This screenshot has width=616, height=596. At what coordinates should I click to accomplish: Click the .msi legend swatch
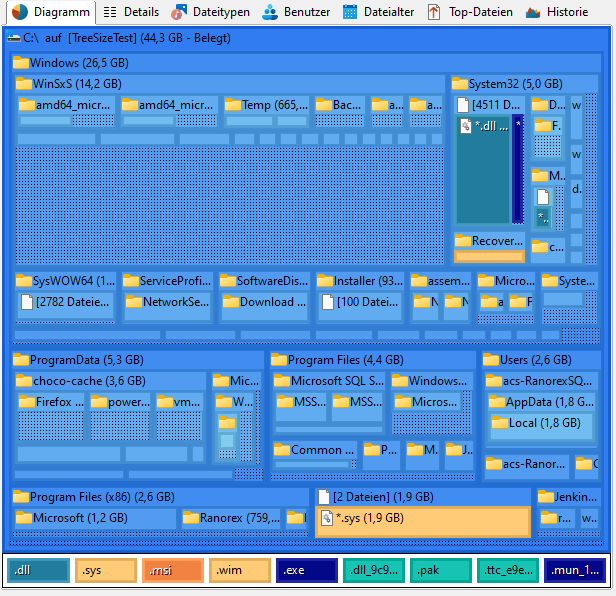tap(173, 570)
